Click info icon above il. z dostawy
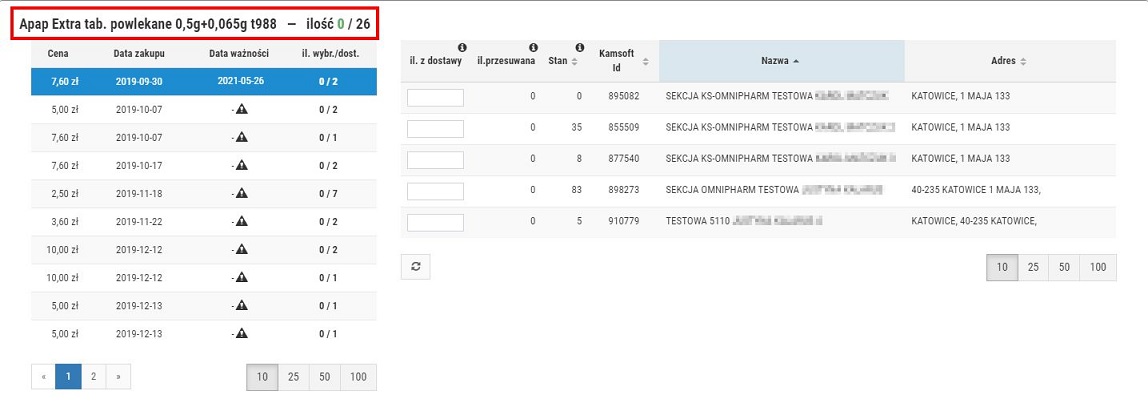The width and height of the screenshot is (1148, 411). pyautogui.click(x=462, y=48)
